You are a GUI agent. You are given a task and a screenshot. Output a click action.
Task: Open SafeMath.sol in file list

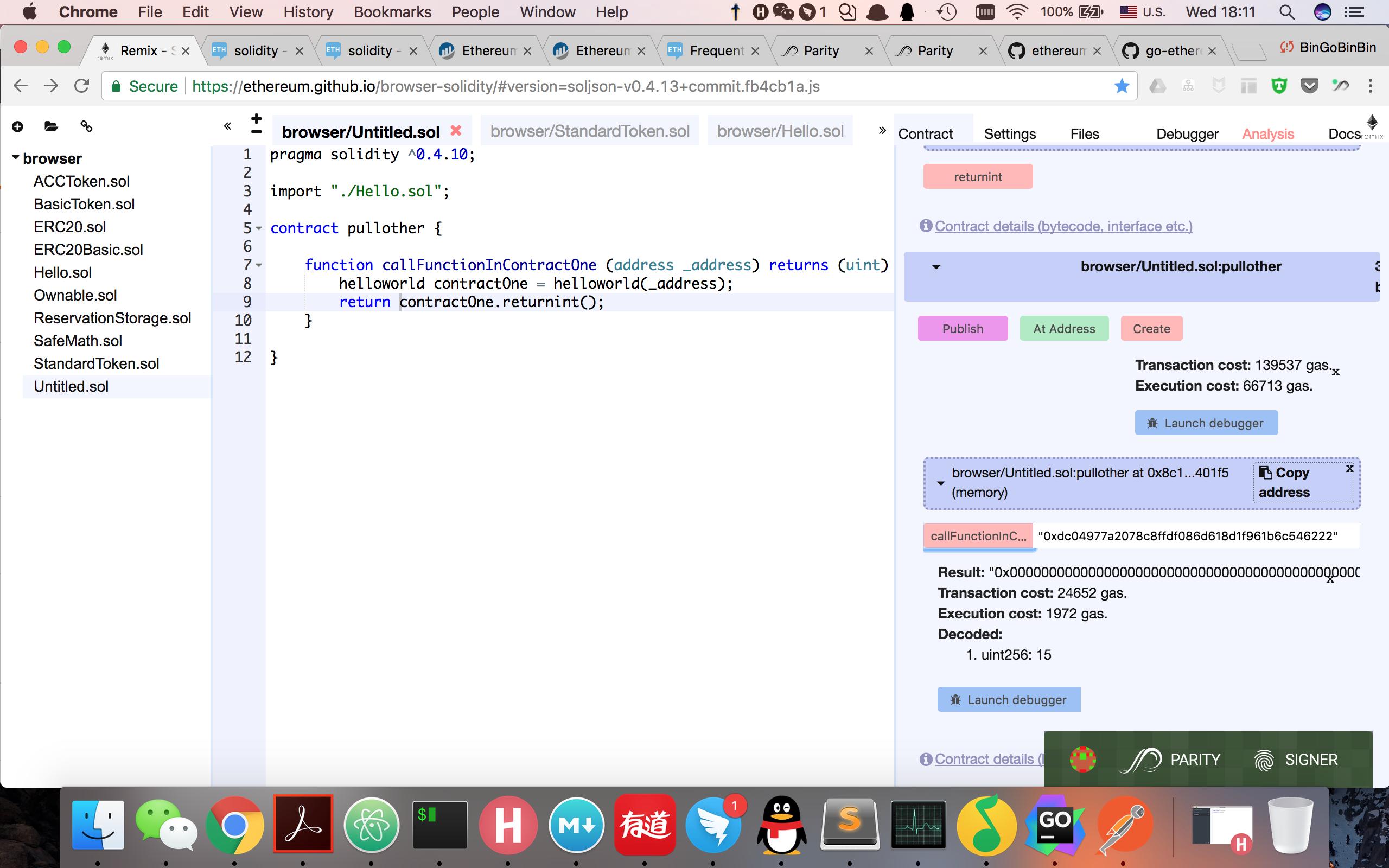[78, 341]
